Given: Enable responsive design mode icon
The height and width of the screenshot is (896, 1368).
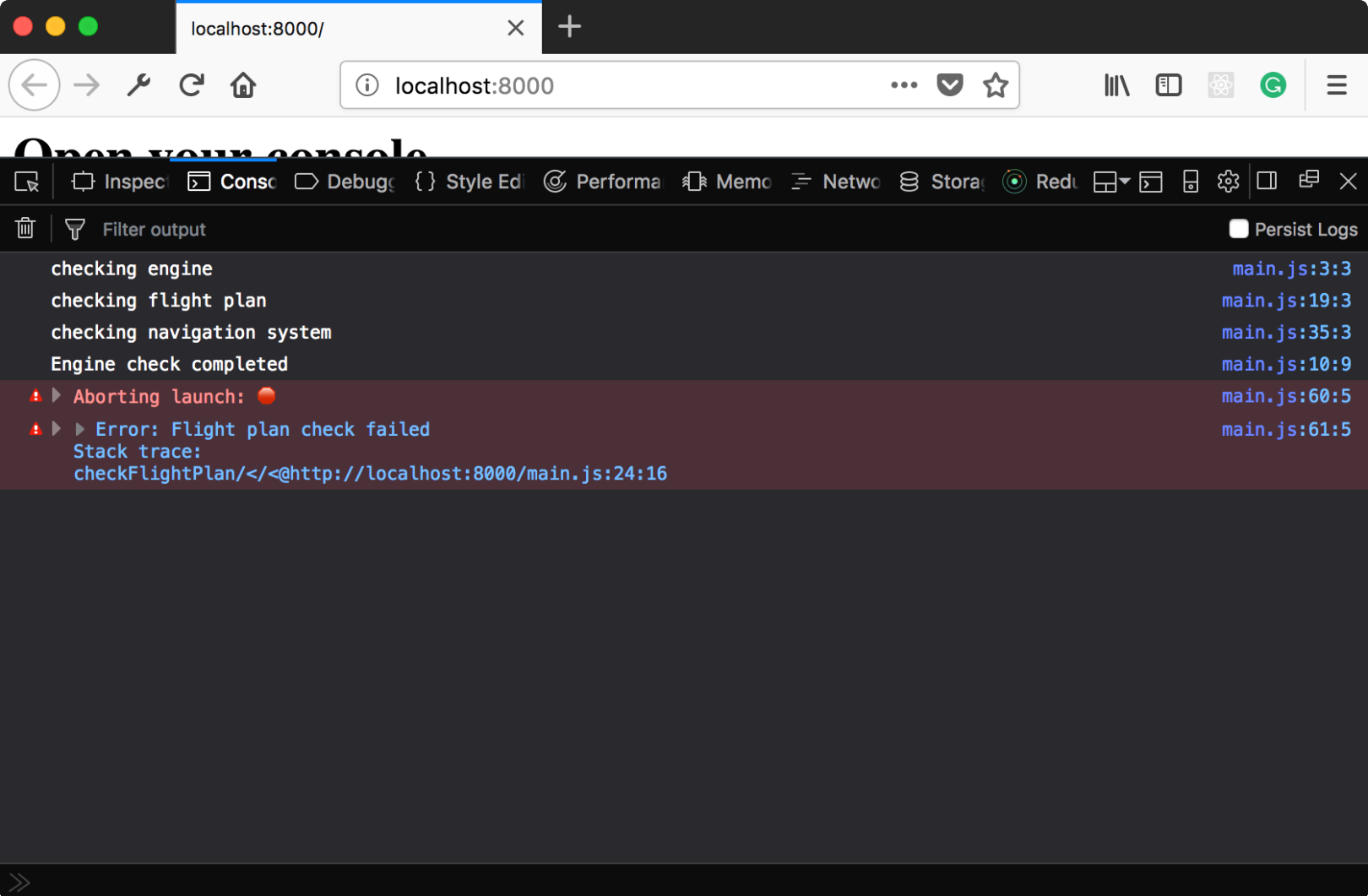Looking at the screenshot, I should 1191,182.
